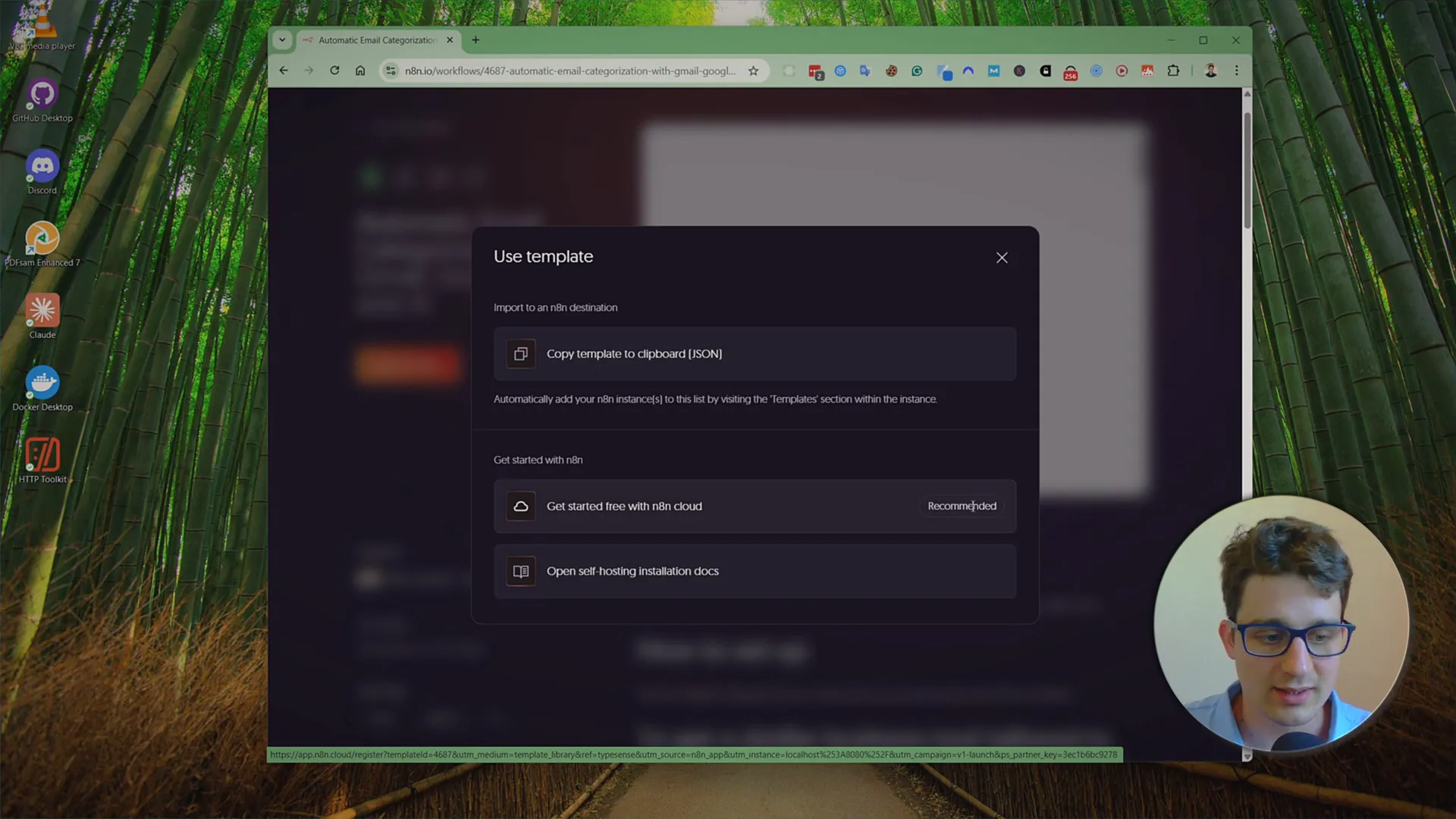Click the red extension with 2 badge
The height and width of the screenshot is (819, 1456).
[x=815, y=71]
